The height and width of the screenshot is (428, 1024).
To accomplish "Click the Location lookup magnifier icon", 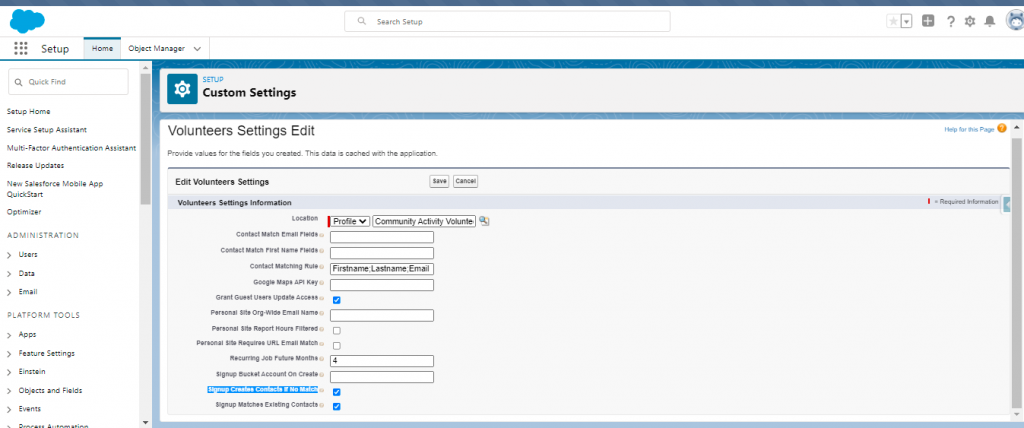I will [x=484, y=222].
